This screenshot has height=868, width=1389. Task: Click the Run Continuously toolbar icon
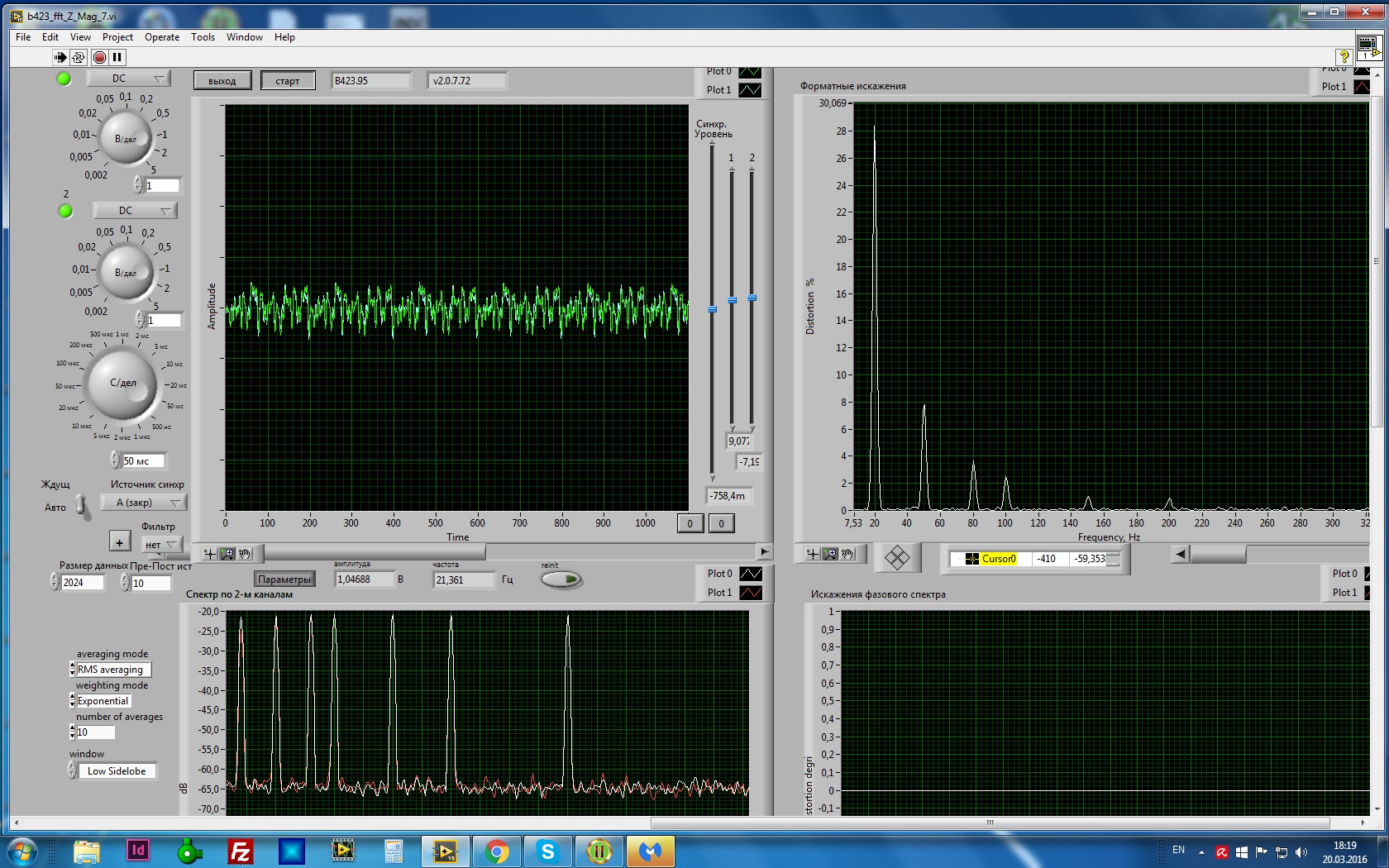(79, 57)
